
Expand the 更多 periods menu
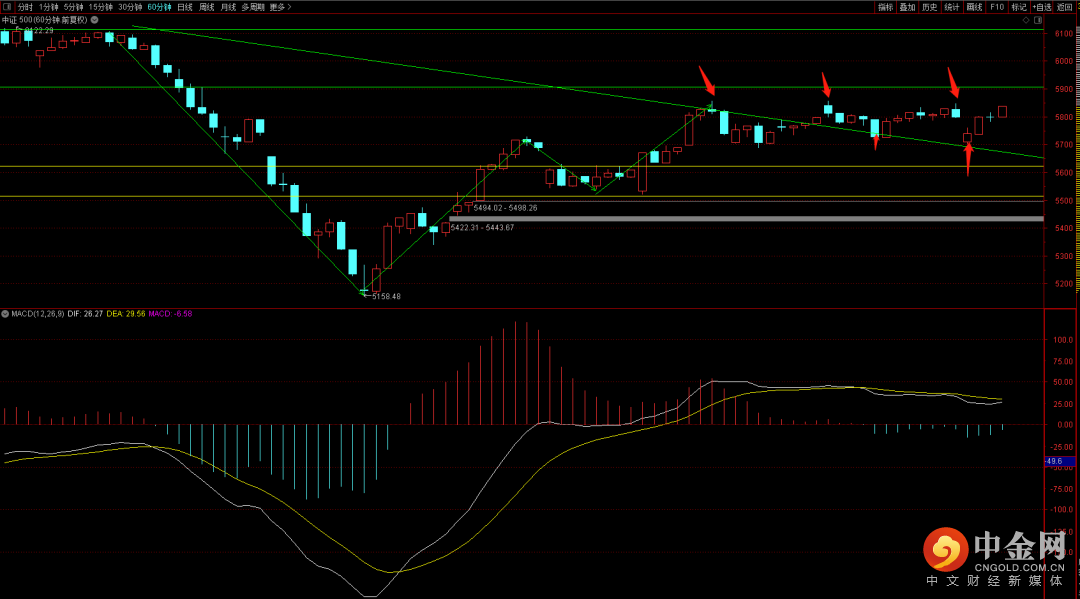coord(280,7)
